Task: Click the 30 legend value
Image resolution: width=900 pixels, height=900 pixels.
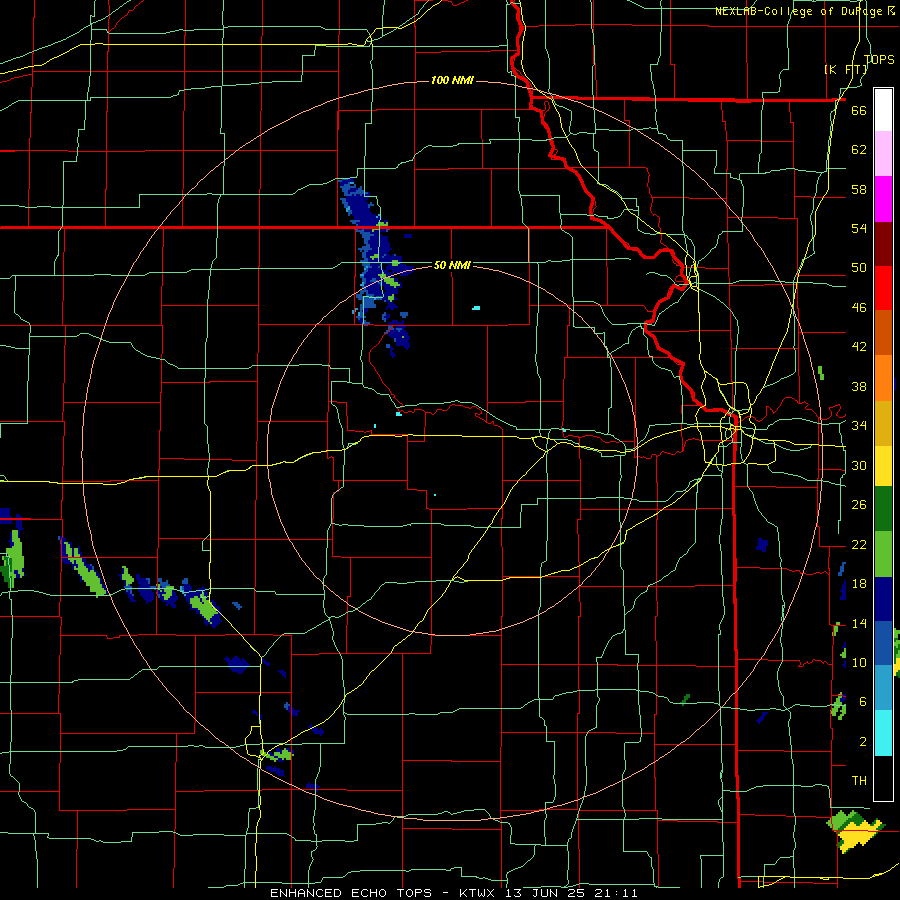Action: (859, 465)
